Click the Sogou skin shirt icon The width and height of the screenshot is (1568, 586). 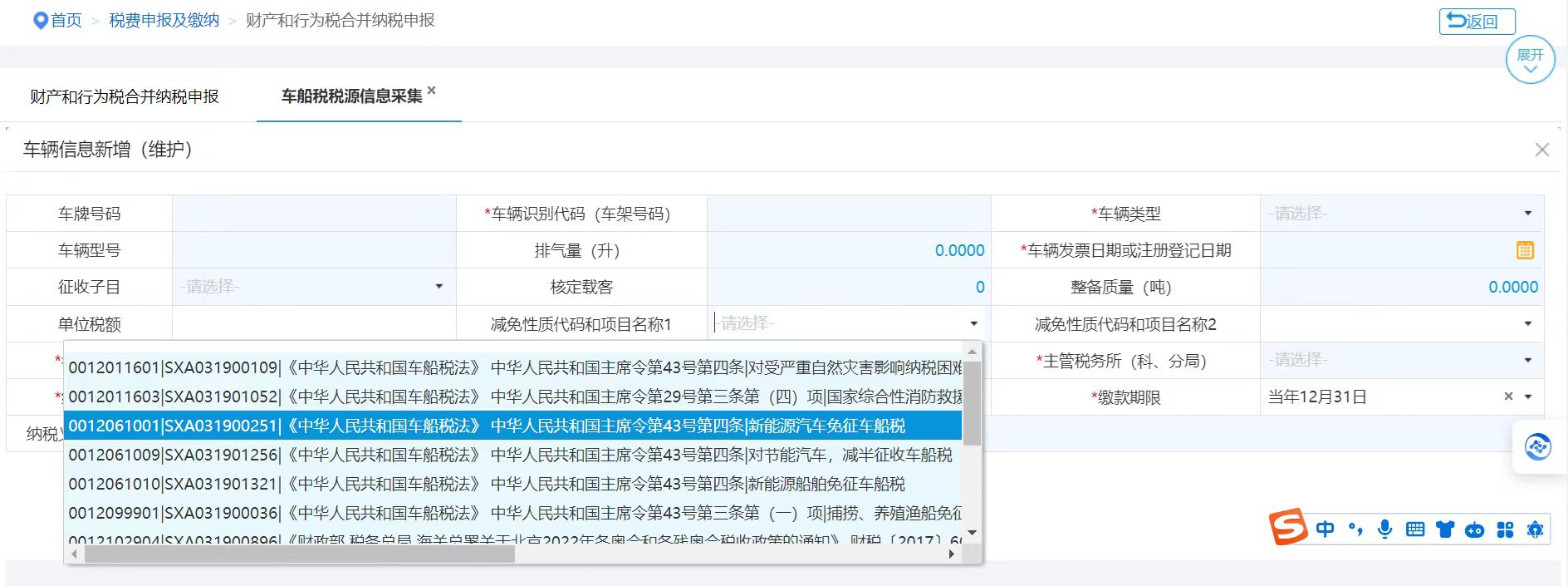click(1445, 529)
